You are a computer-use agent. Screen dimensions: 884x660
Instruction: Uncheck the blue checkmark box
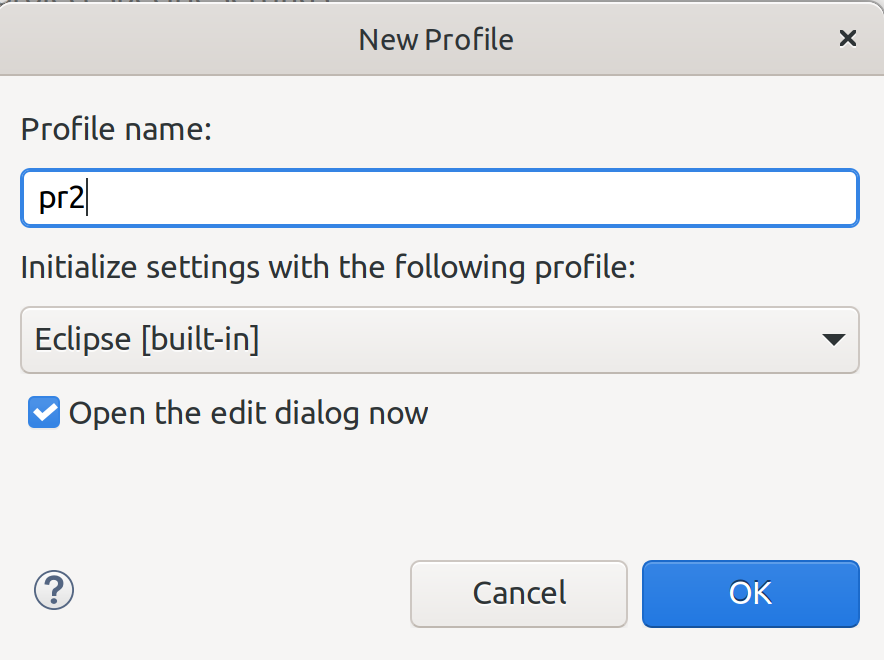click(x=44, y=413)
